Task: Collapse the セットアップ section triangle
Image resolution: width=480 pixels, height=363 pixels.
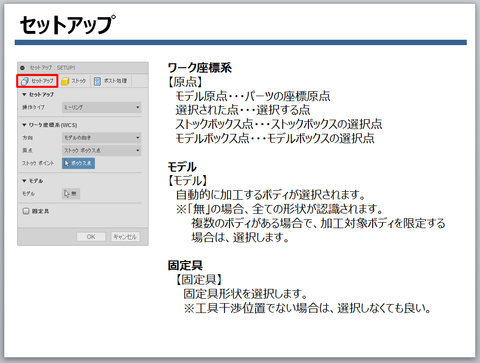Action: (x=24, y=95)
